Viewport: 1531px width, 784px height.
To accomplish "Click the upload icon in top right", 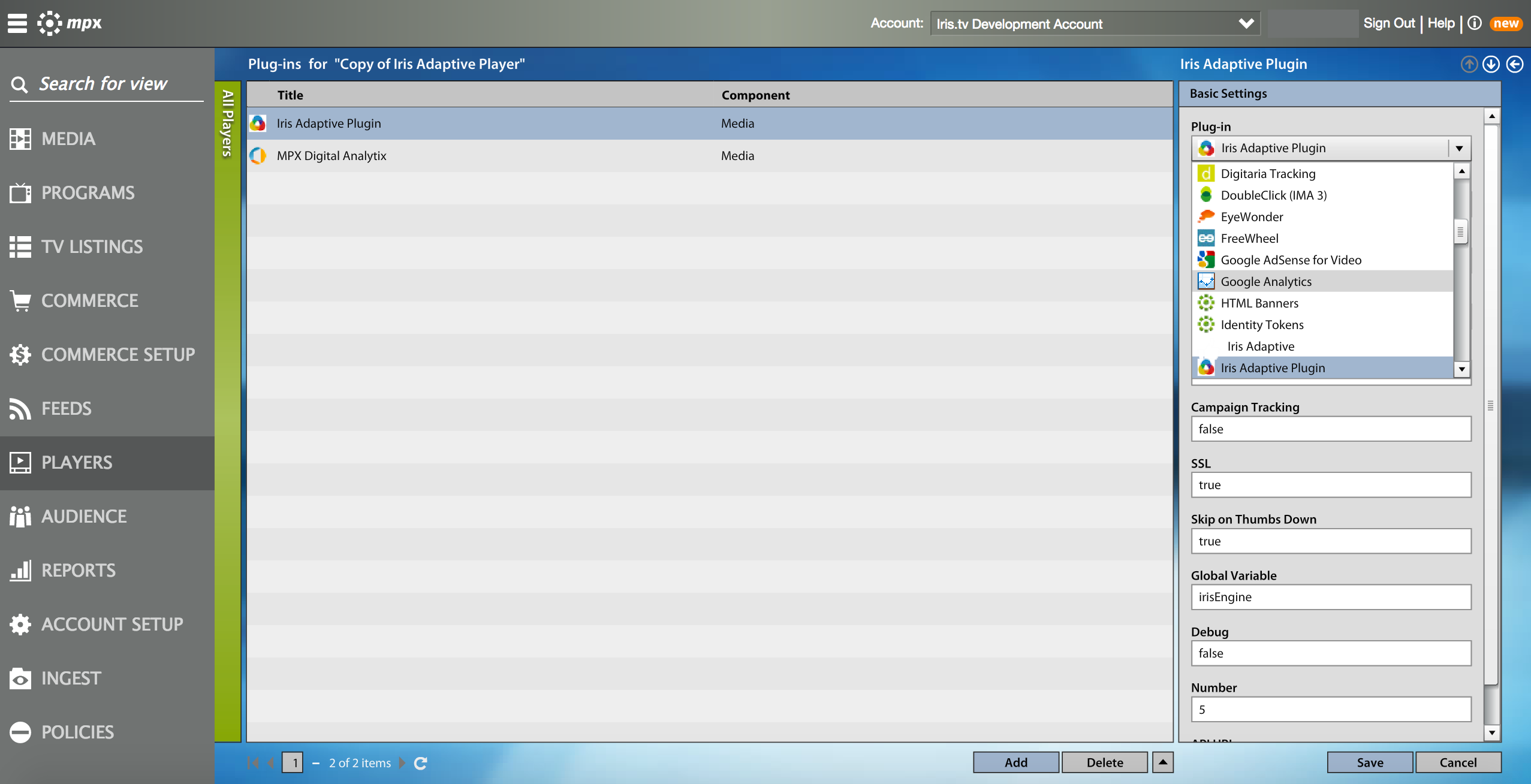I will 1470,64.
